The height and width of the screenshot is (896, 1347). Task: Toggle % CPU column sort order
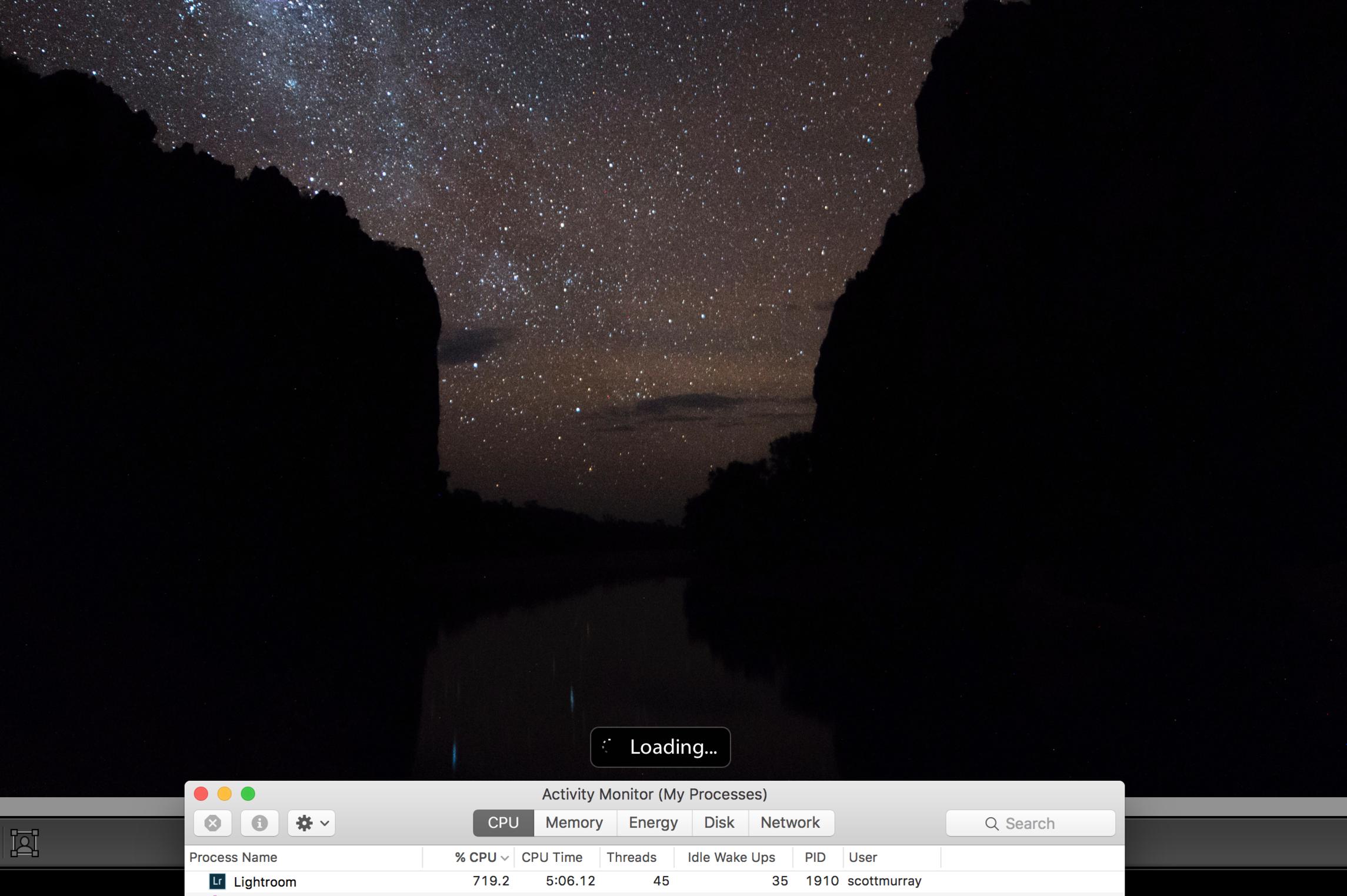[475, 857]
